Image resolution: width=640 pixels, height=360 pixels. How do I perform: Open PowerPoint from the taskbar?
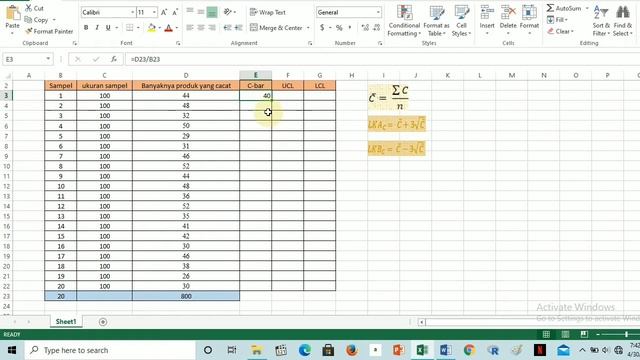tap(398, 350)
